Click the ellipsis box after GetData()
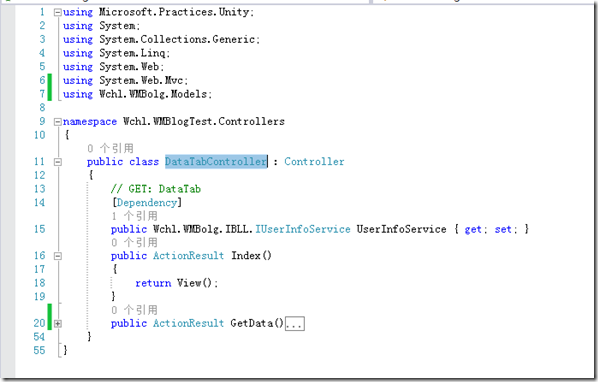This screenshot has width=598, height=382. pos(295,324)
